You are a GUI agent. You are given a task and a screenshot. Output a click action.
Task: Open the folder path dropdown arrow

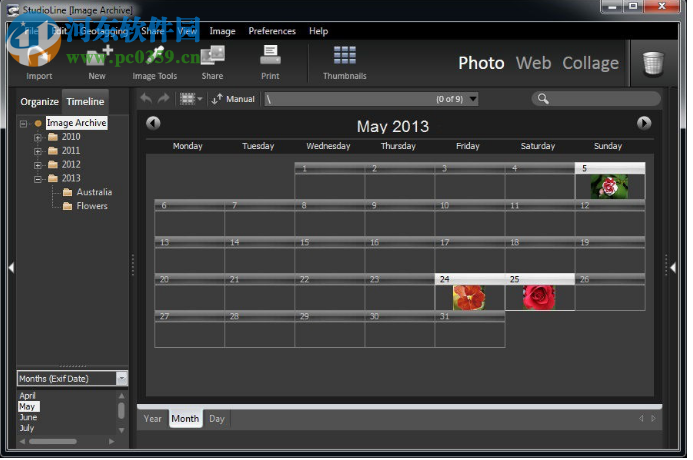473,99
